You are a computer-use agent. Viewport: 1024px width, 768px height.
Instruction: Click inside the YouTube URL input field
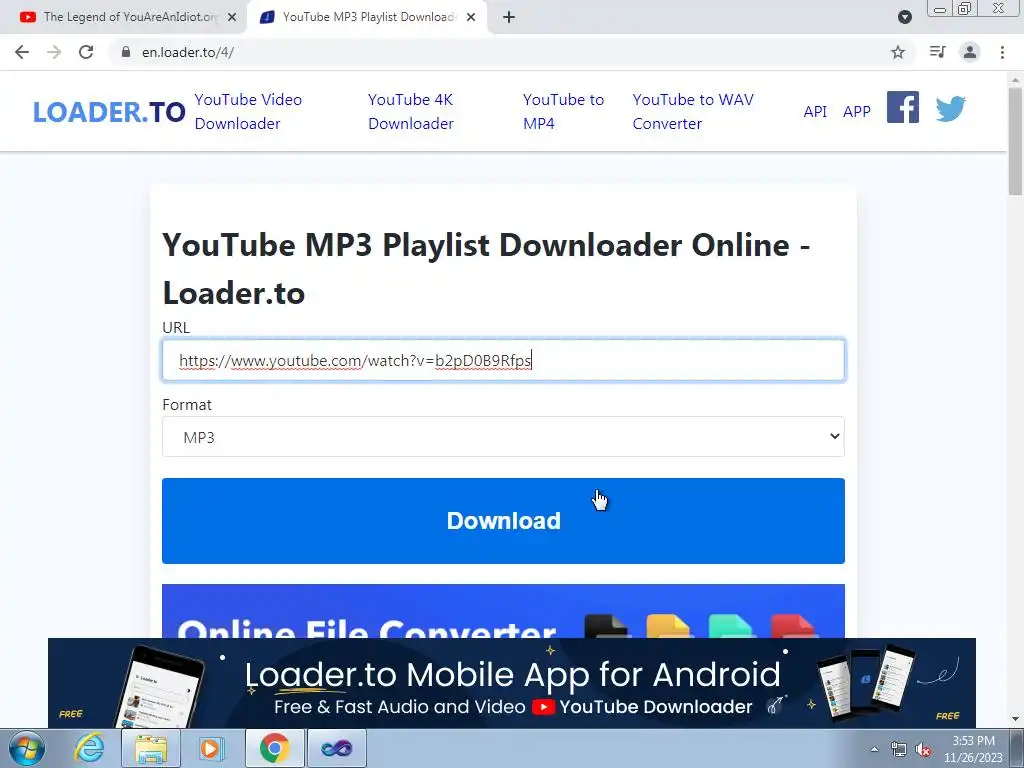pyautogui.click(x=503, y=360)
